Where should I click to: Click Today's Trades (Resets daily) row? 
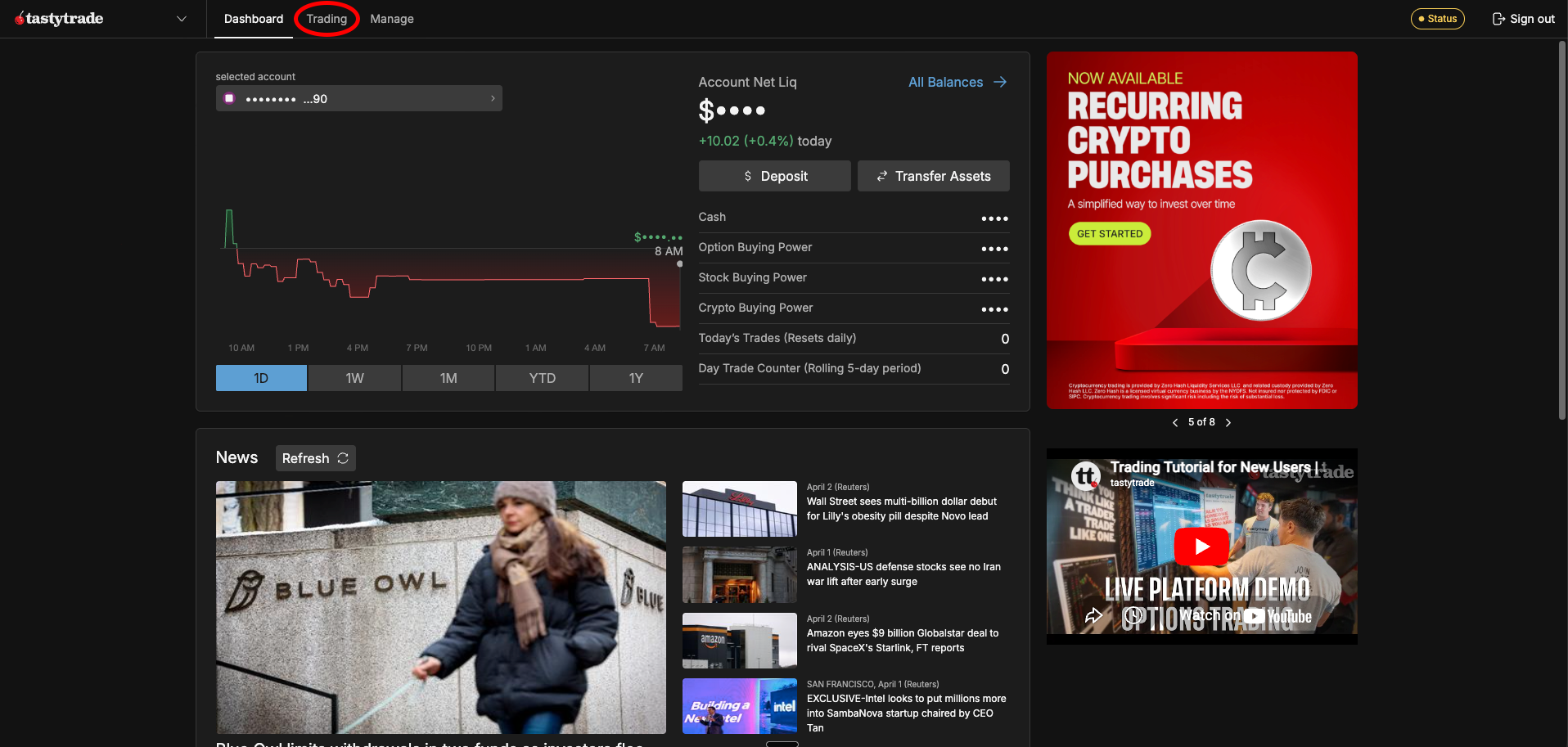pos(854,339)
